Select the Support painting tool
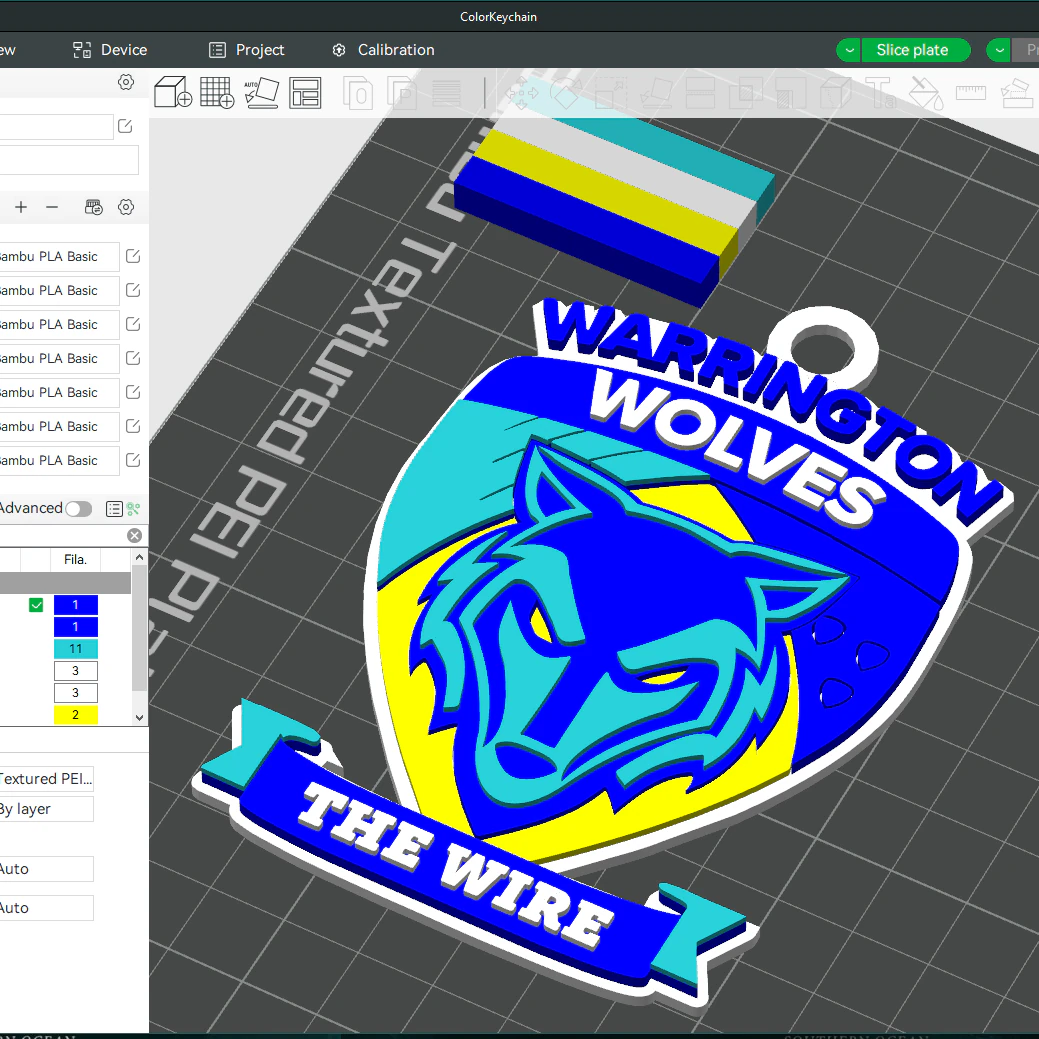 (790, 92)
